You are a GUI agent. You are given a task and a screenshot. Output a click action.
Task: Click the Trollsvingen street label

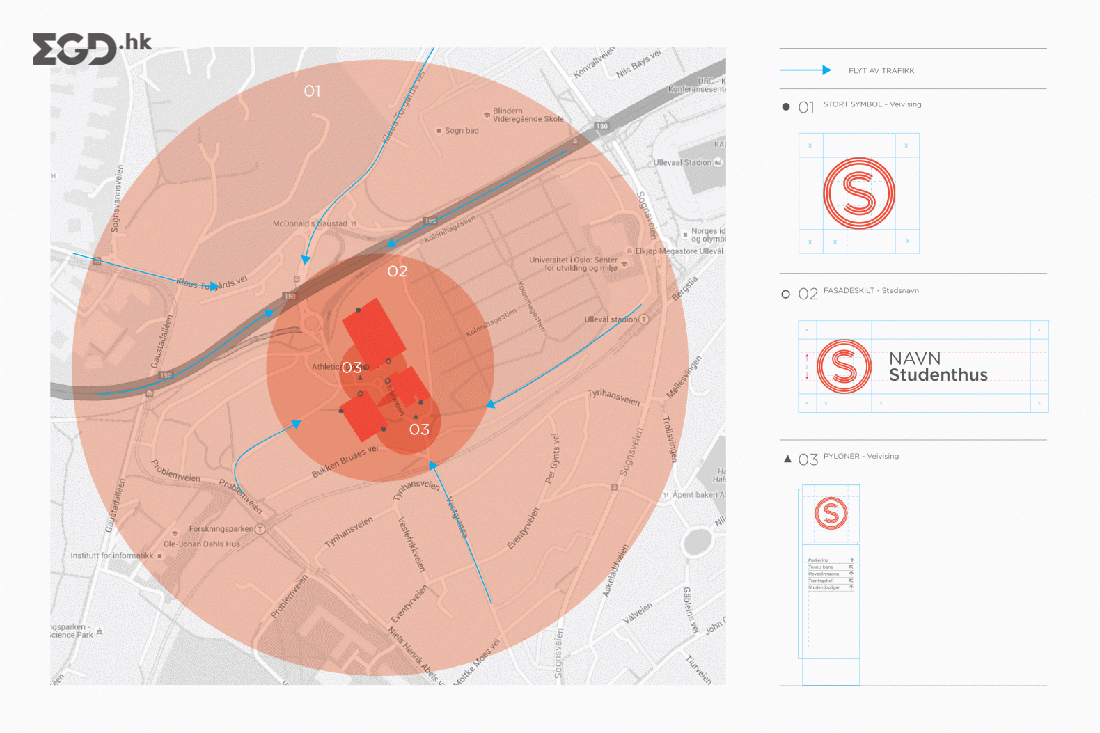[x=669, y=439]
